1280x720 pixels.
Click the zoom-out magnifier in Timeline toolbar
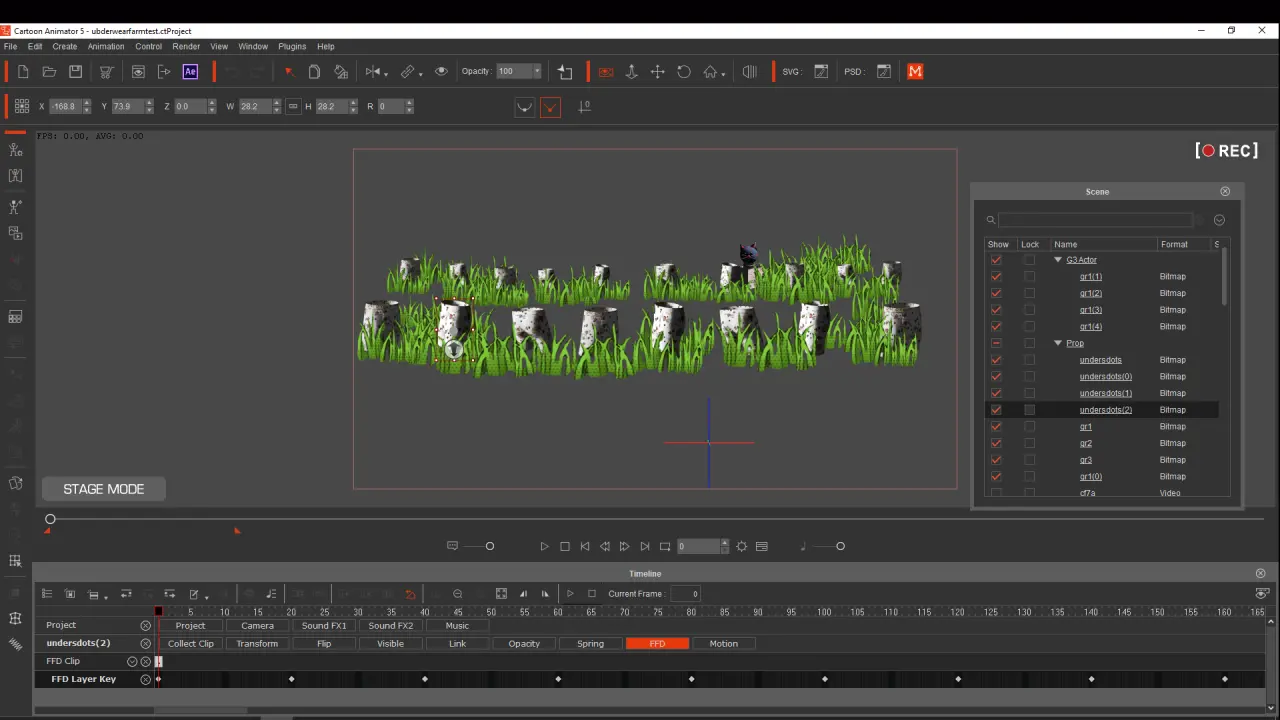[x=458, y=594]
